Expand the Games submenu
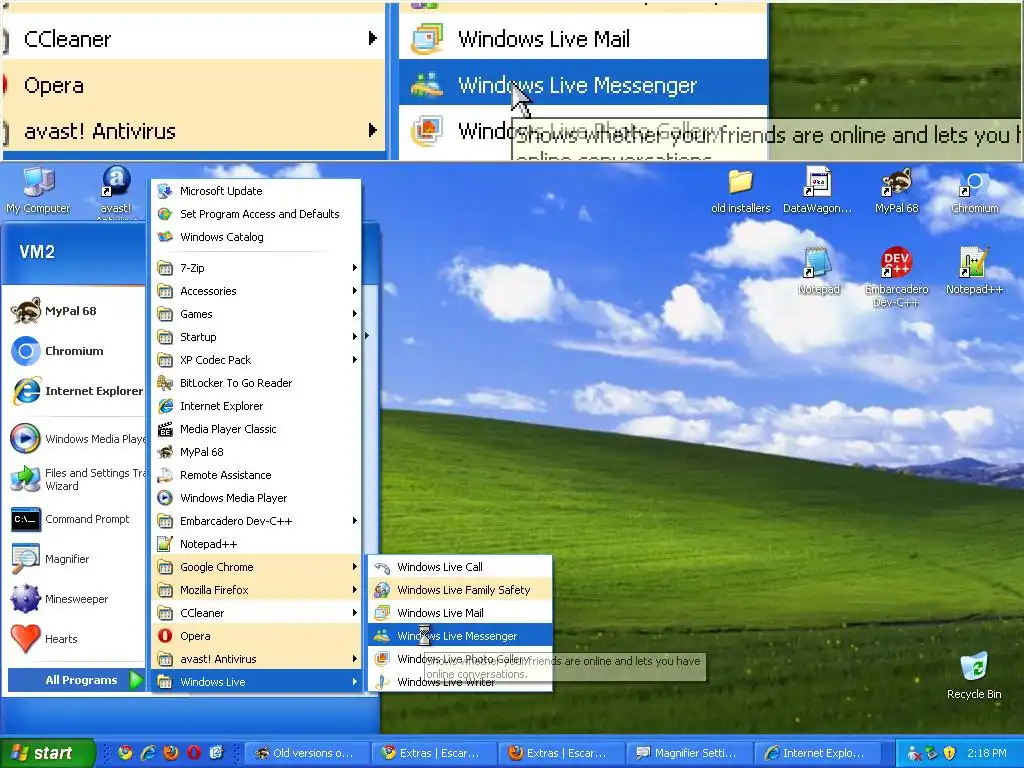 [257, 313]
